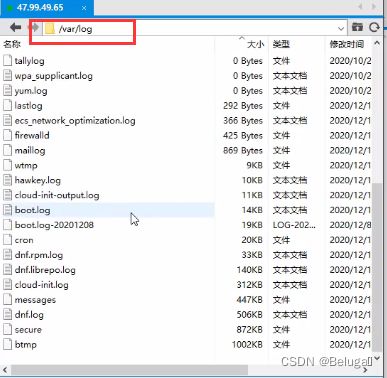Select the cloud-init-output.log file icon
The height and width of the screenshot is (378, 387).
tap(7, 195)
